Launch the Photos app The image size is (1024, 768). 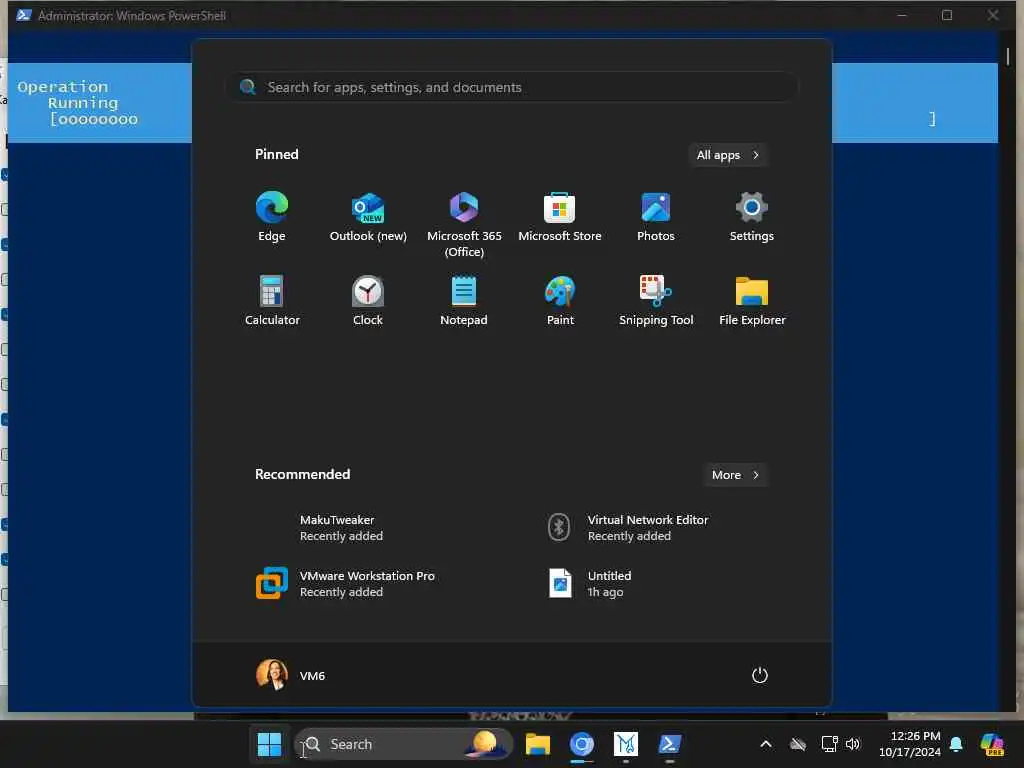click(656, 217)
